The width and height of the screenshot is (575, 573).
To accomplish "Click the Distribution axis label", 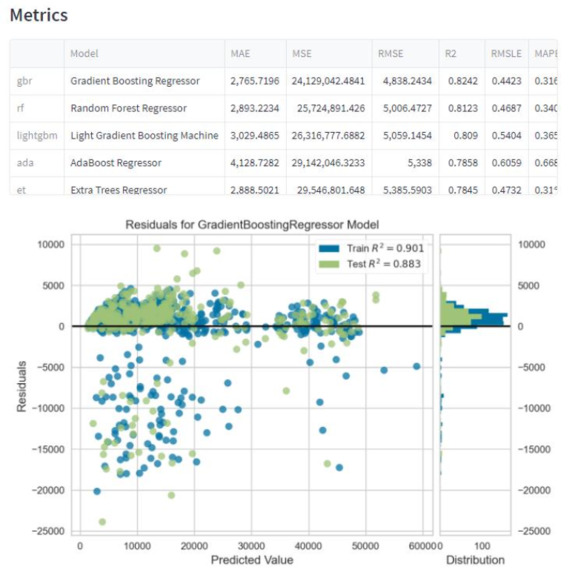I will click(x=475, y=560).
